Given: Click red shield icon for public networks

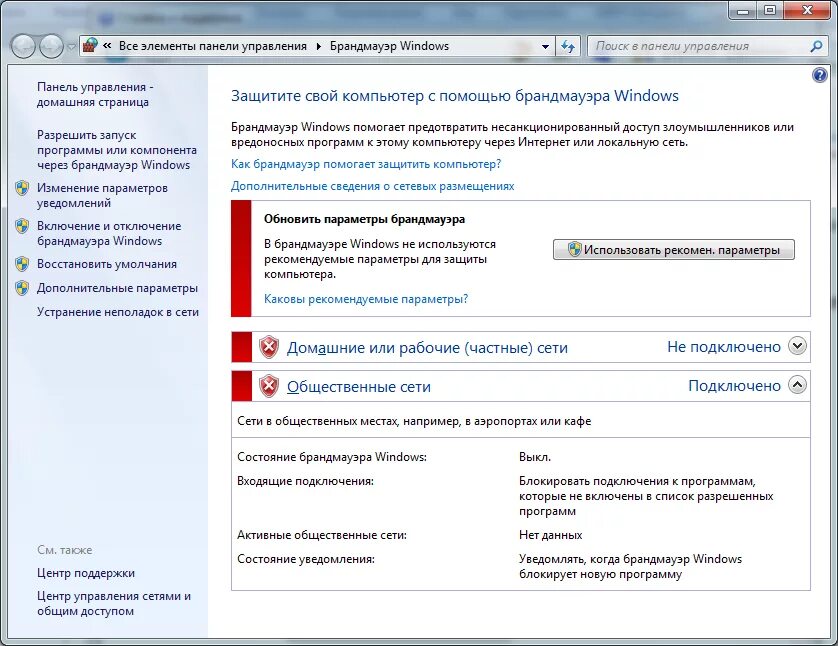Looking at the screenshot, I should (x=269, y=386).
